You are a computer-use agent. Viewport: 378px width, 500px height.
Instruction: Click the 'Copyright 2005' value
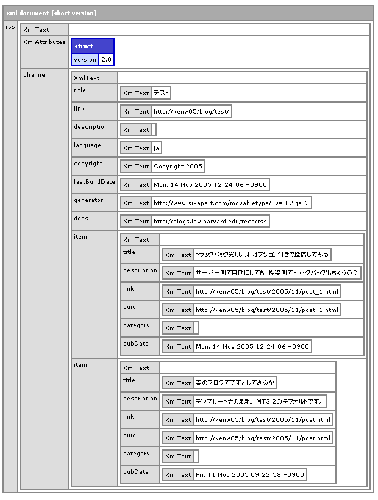pos(178,166)
